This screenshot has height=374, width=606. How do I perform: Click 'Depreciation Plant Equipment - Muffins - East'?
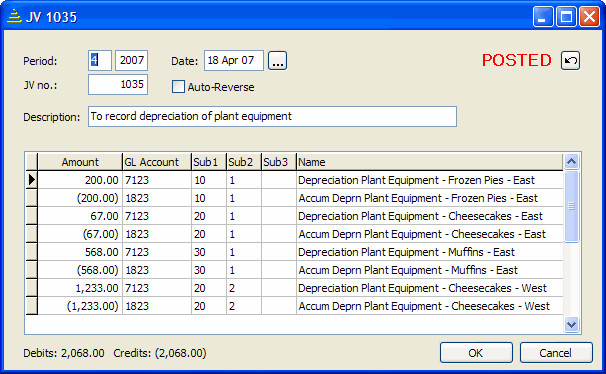(x=406, y=252)
